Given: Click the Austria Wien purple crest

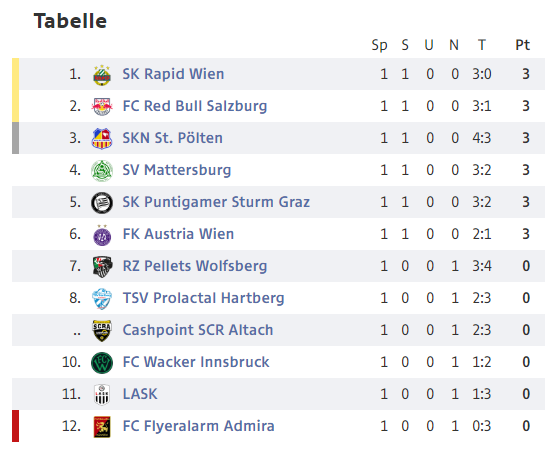Looking at the screenshot, I should tap(102, 235).
